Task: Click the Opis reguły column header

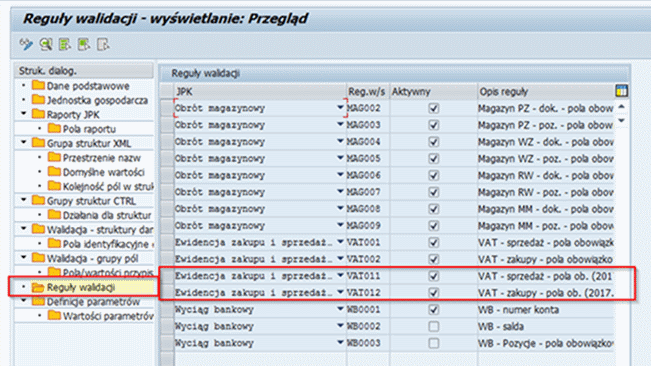Action: tap(546, 91)
